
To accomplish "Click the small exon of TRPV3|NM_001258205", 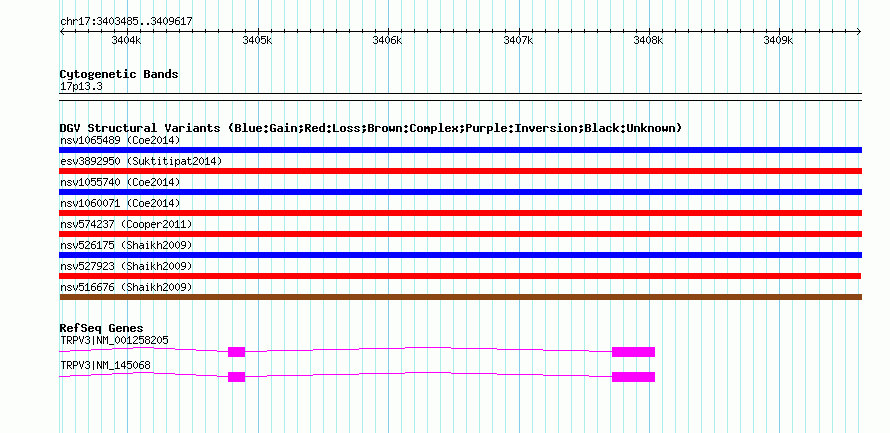I will tap(236, 352).
